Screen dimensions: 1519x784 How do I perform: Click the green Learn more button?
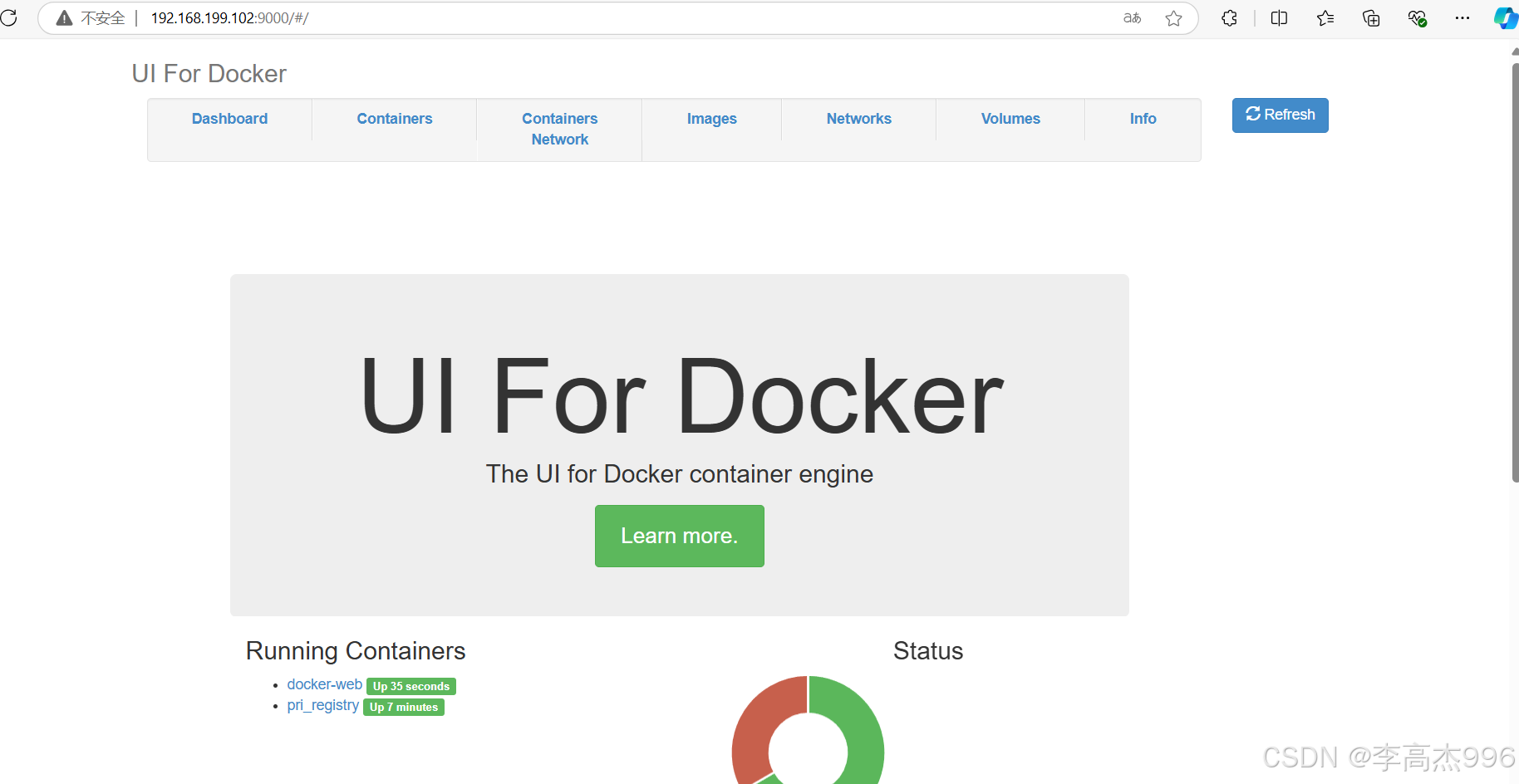point(679,536)
